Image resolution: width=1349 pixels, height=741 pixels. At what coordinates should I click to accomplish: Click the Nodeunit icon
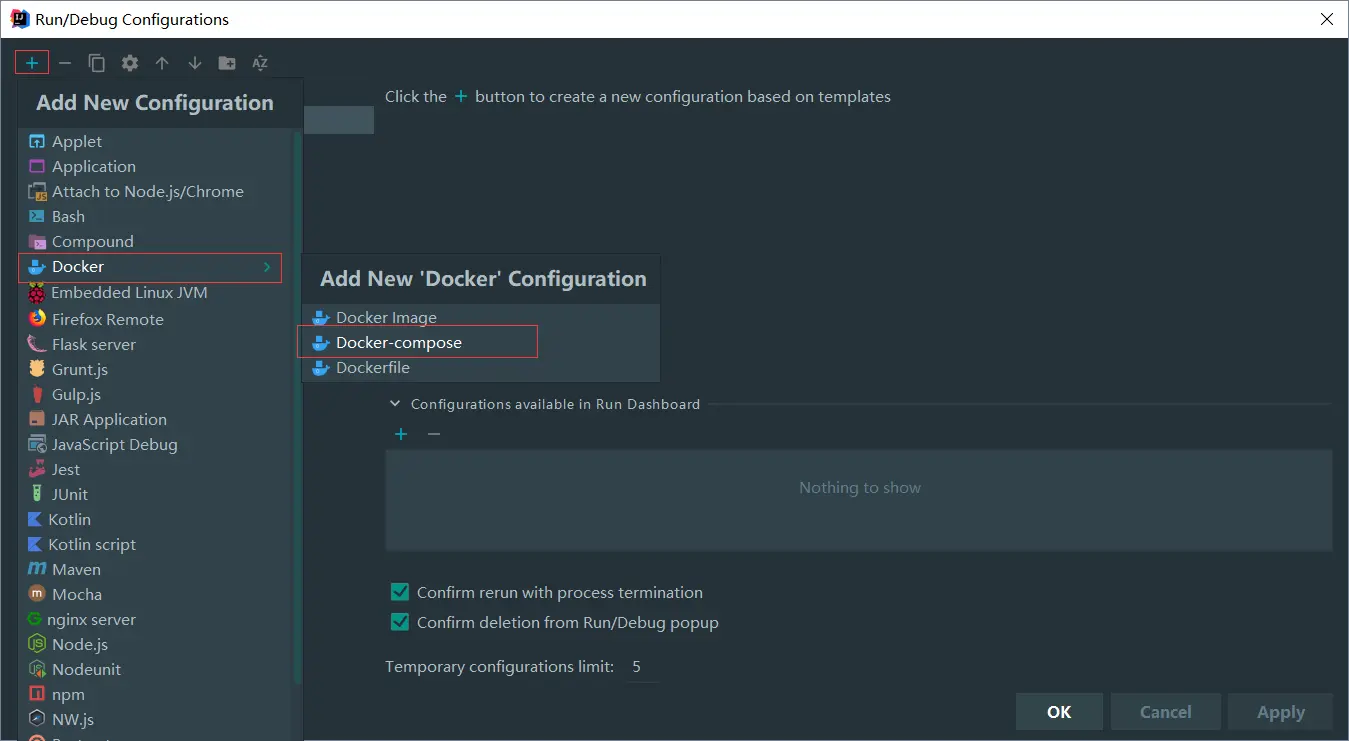click(x=37, y=670)
